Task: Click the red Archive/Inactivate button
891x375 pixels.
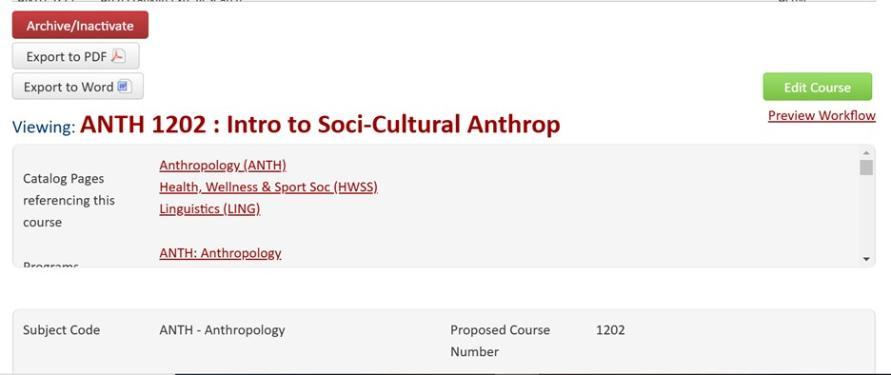Action: click(x=80, y=26)
